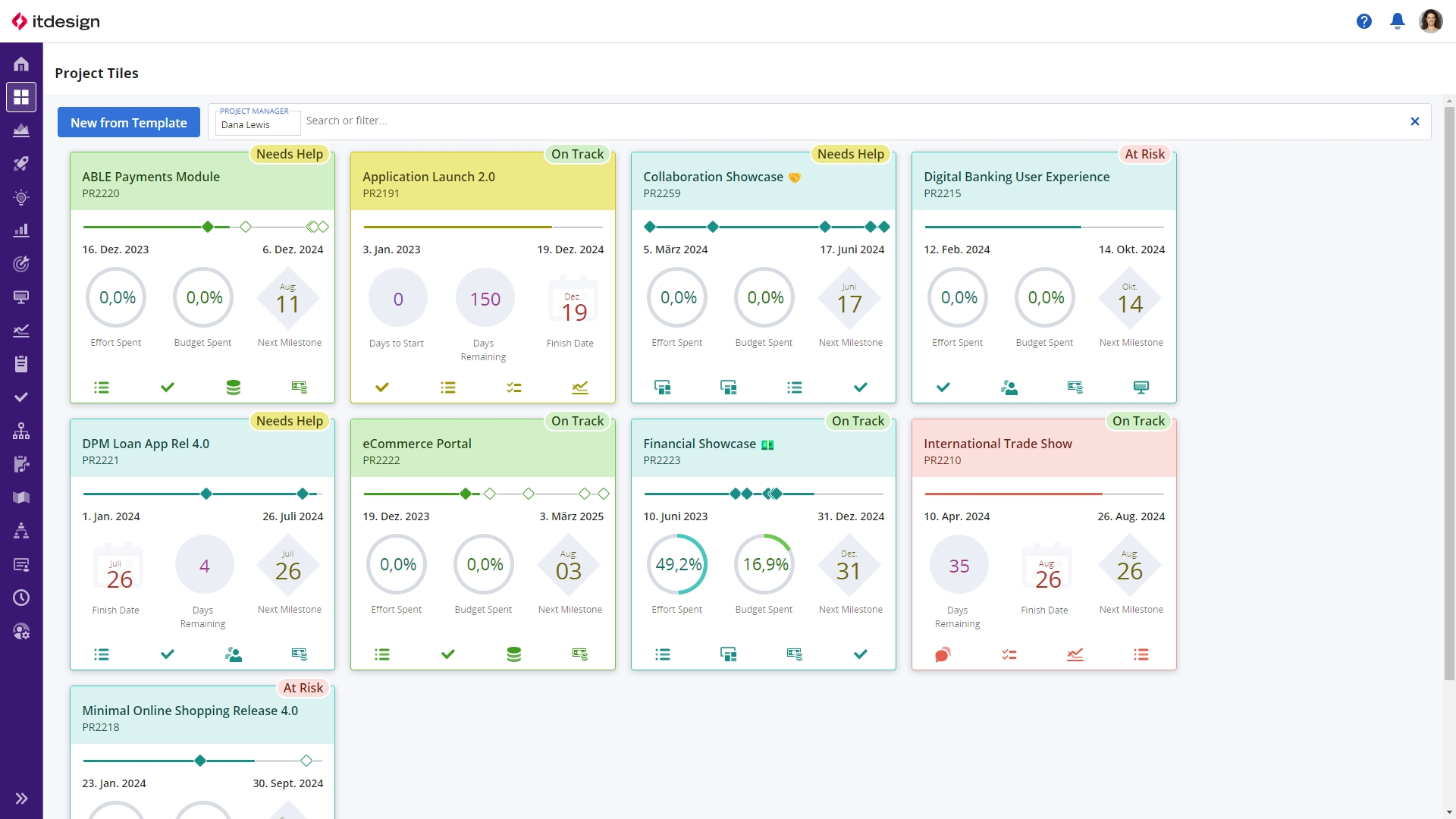This screenshot has height=819, width=1456.
Task: Click New from Template button
Action: [129, 122]
